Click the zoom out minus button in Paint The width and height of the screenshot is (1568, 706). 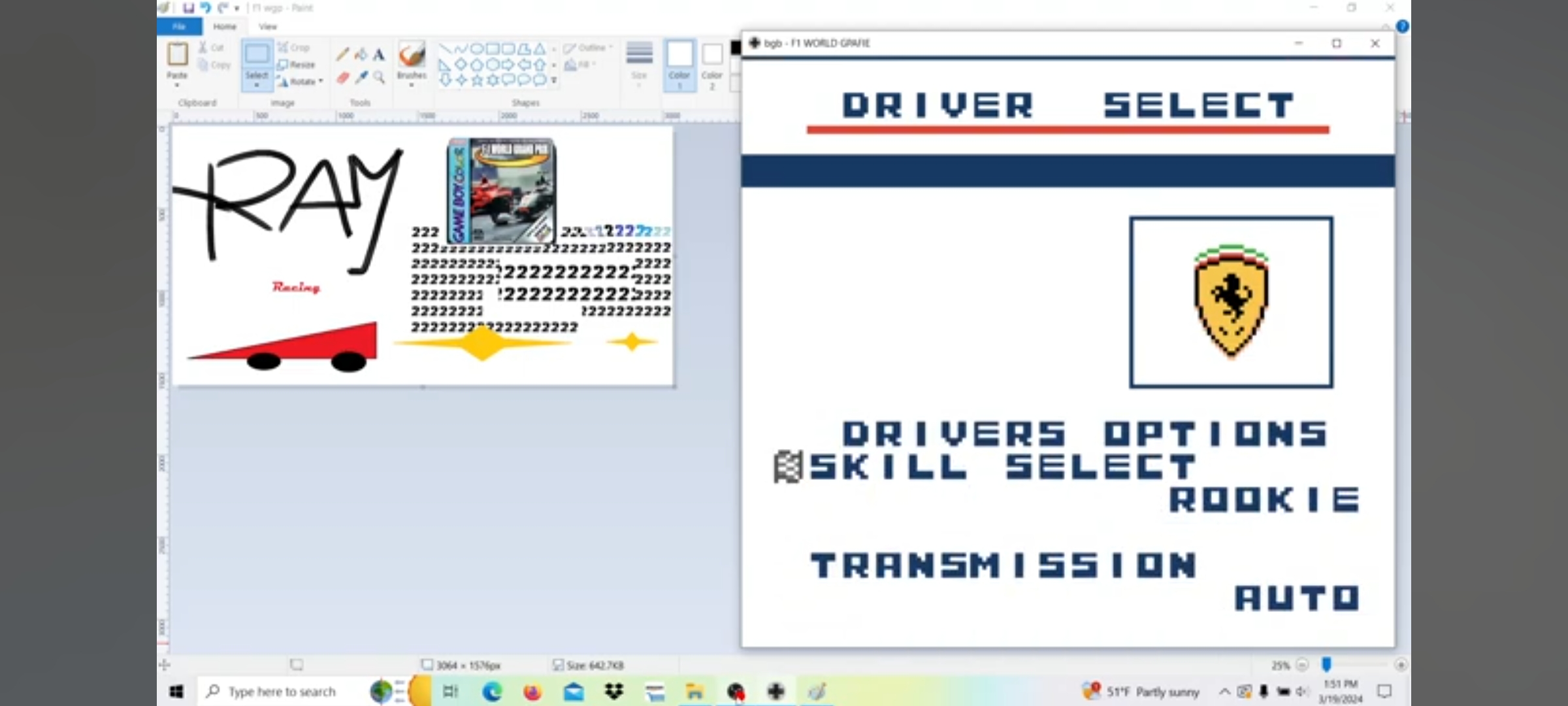(1302, 665)
